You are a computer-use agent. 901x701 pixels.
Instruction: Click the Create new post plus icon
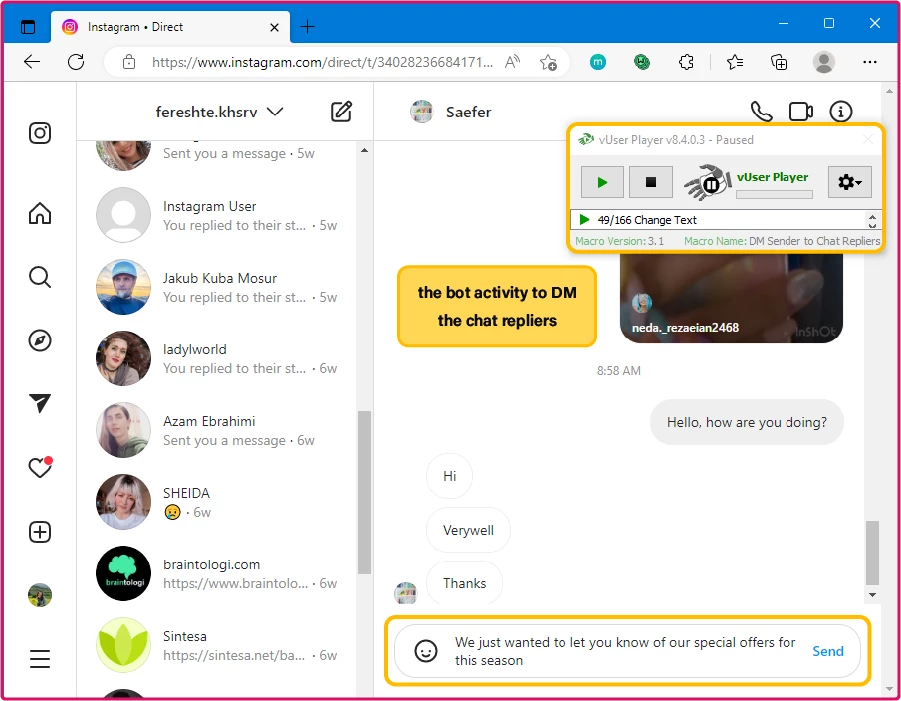pos(40,532)
